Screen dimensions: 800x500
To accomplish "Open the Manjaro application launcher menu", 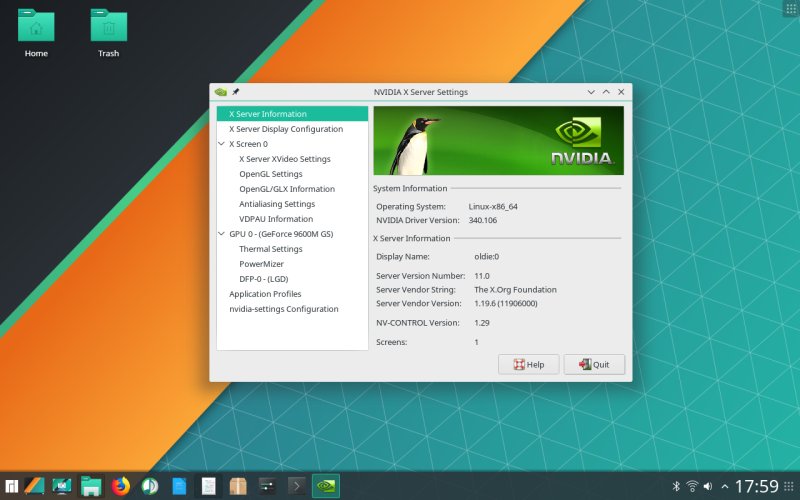I will point(11,486).
